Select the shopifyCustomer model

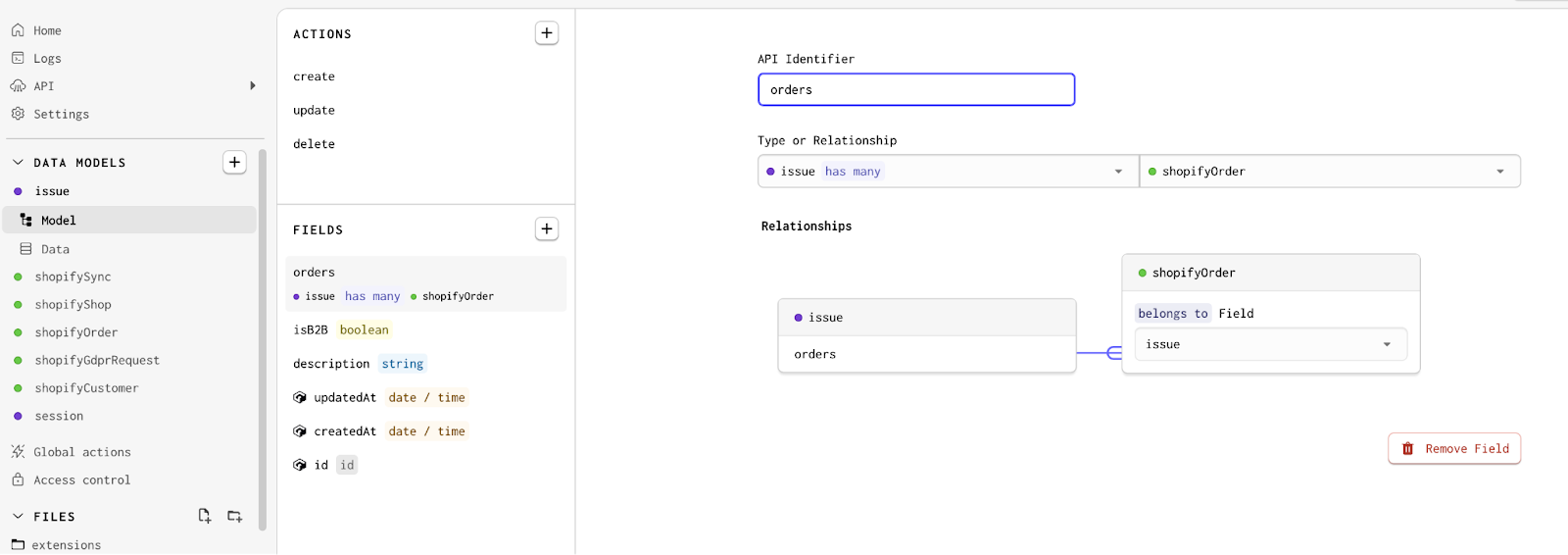click(86, 388)
